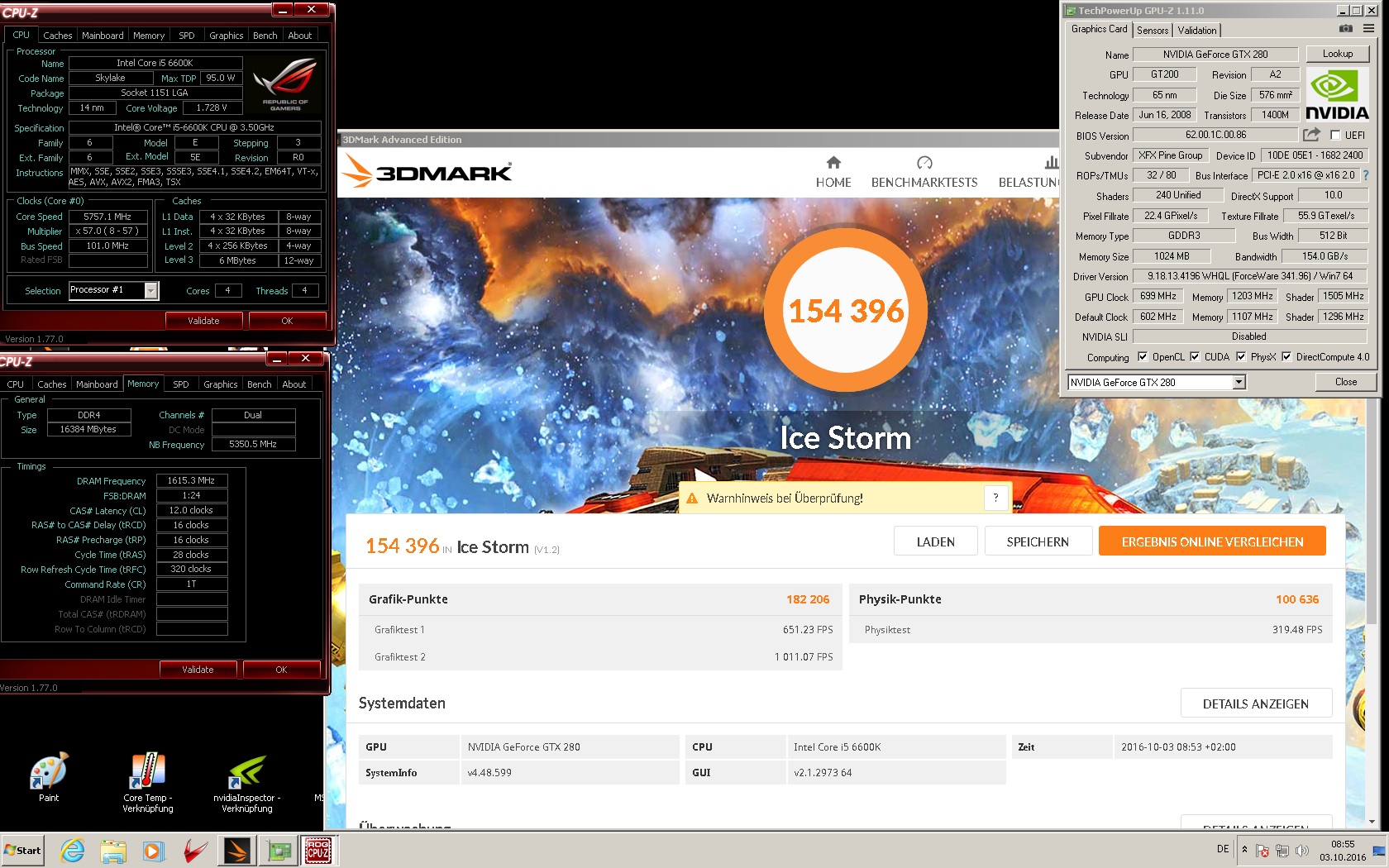1389x868 pixels.
Task: Switch to Mainboard tab in top CPU-Z
Action: pyautogui.click(x=103, y=36)
